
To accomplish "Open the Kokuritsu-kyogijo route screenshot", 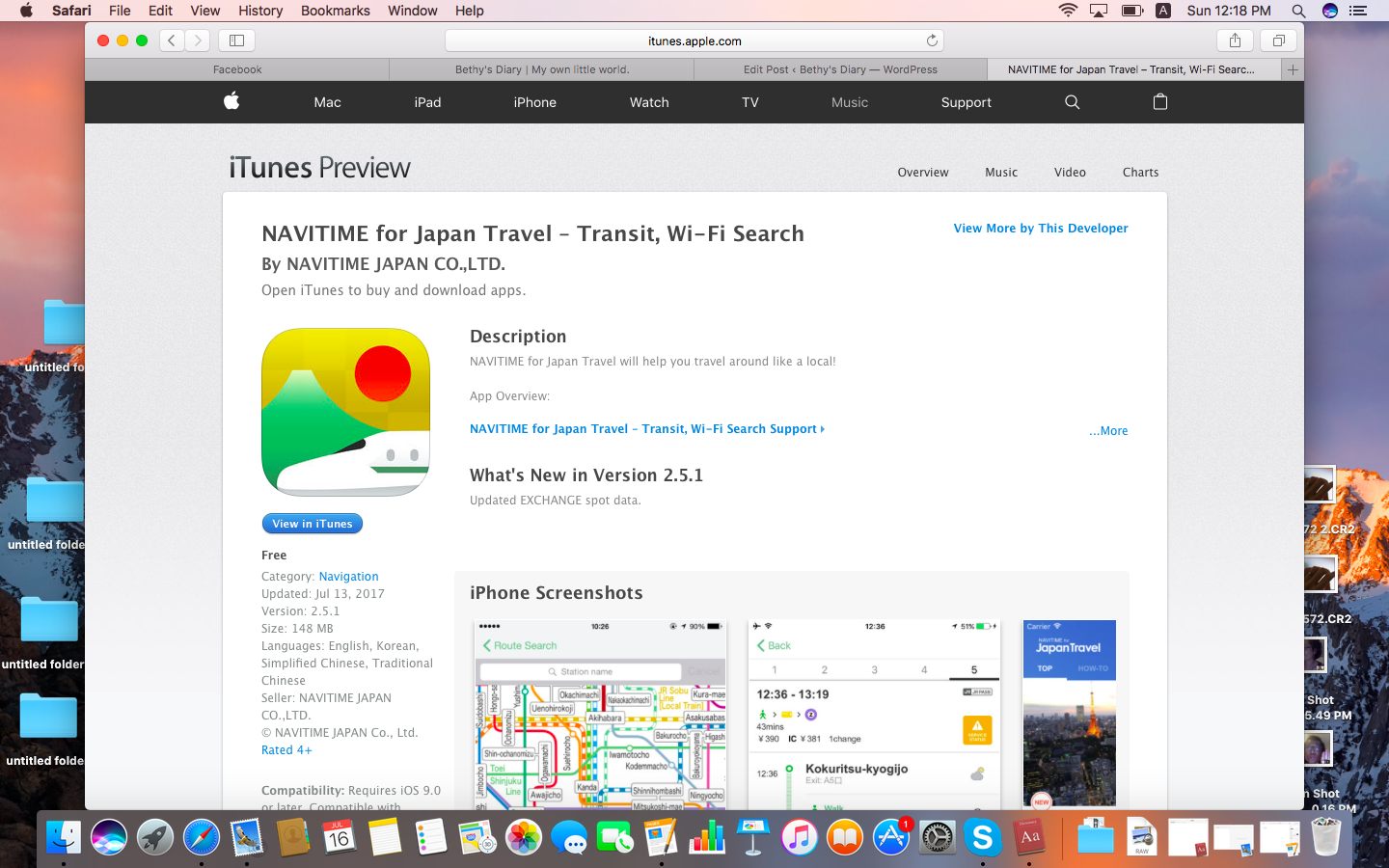I will click(x=875, y=714).
